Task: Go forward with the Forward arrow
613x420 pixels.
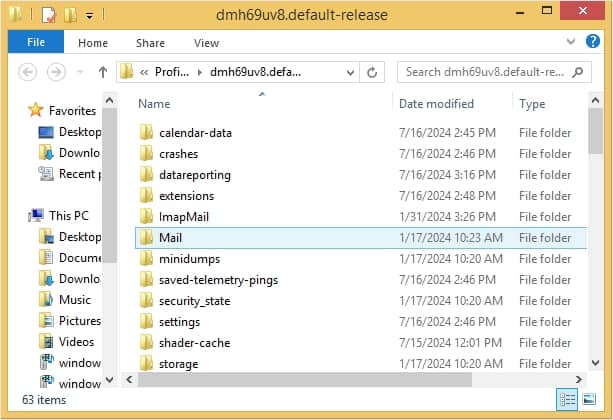Action: point(56,72)
